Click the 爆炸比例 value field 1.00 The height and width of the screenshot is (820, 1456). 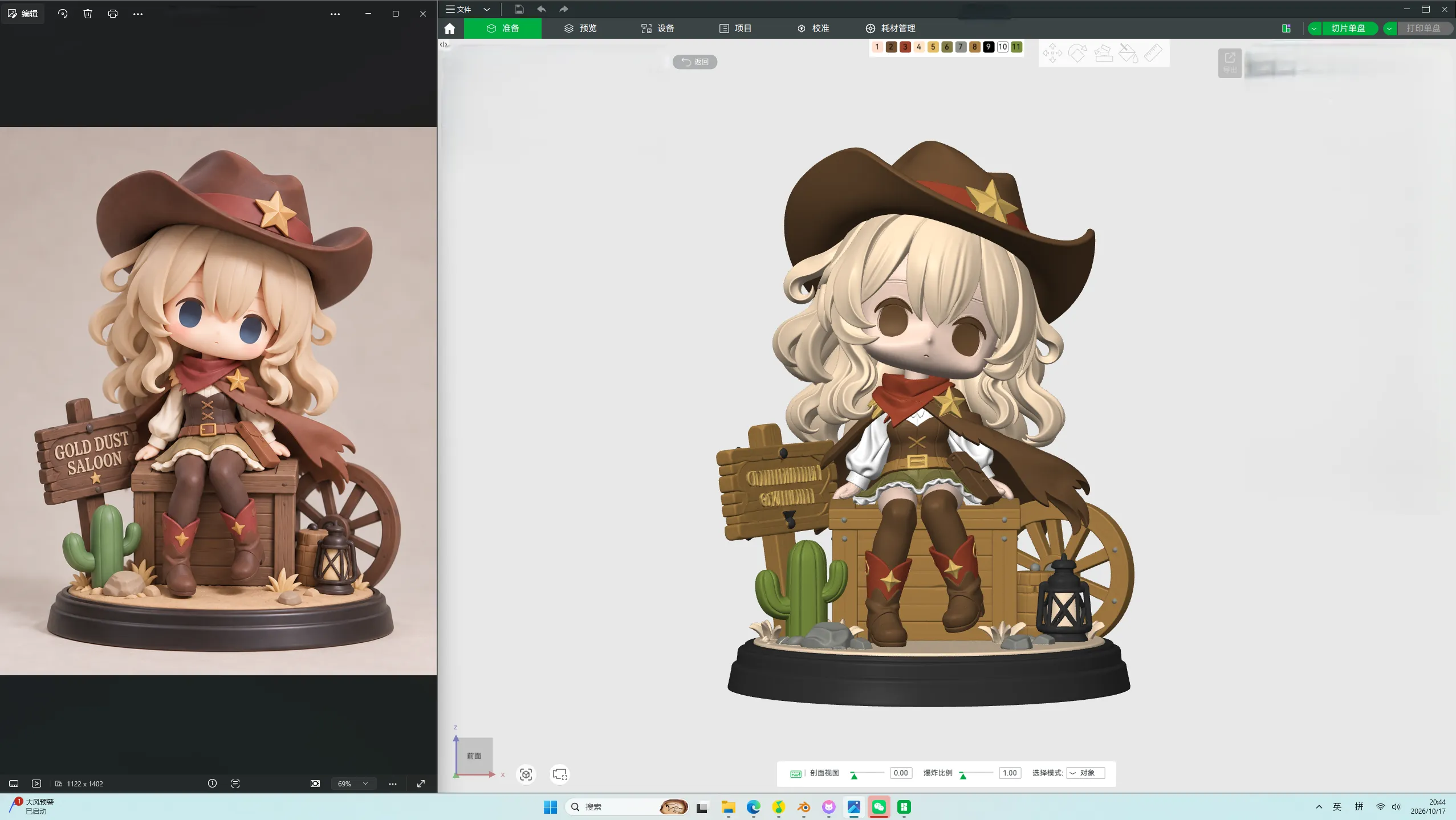click(1010, 773)
